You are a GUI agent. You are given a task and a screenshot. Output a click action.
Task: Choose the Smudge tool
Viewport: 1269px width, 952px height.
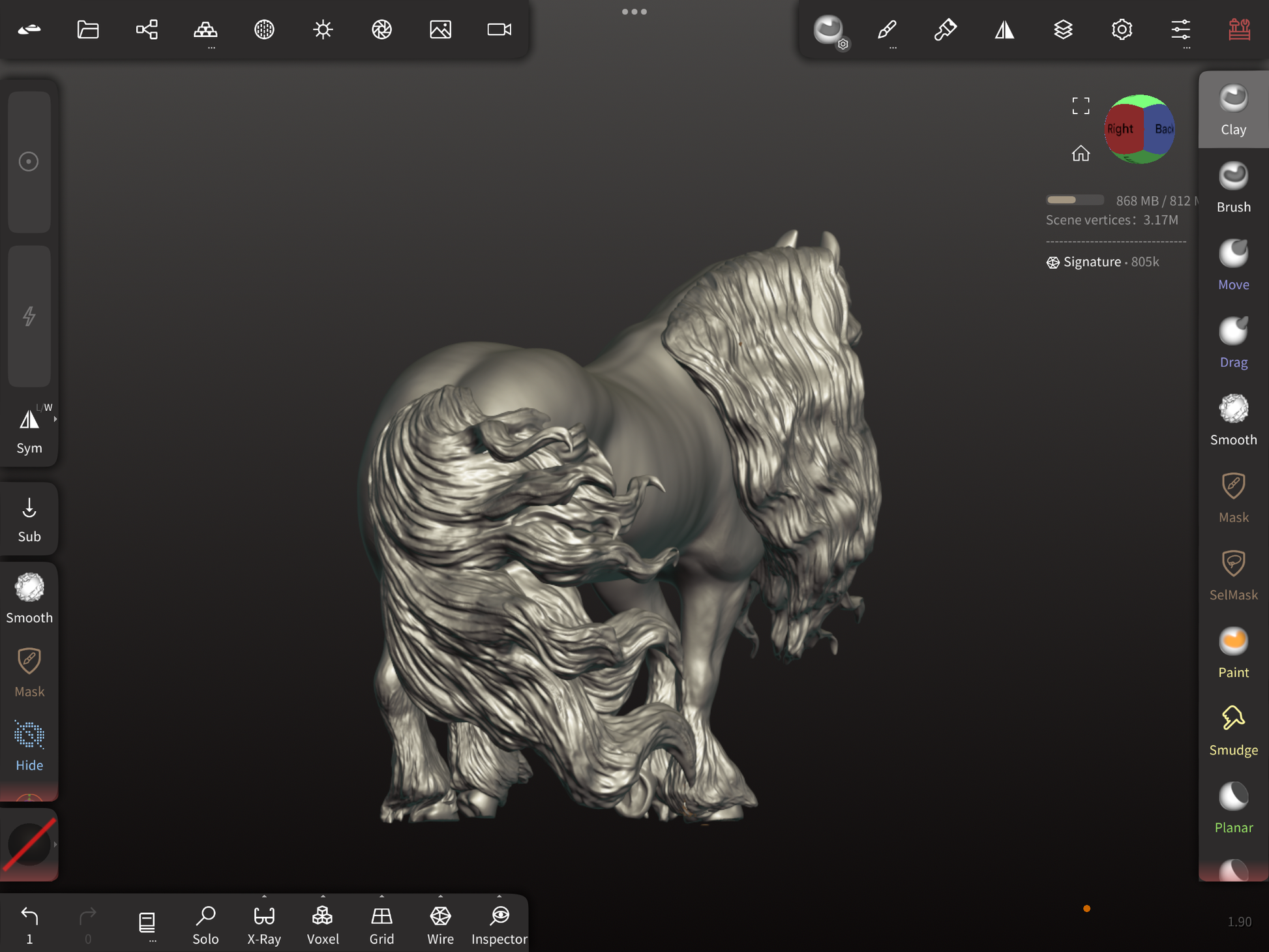point(1232,730)
